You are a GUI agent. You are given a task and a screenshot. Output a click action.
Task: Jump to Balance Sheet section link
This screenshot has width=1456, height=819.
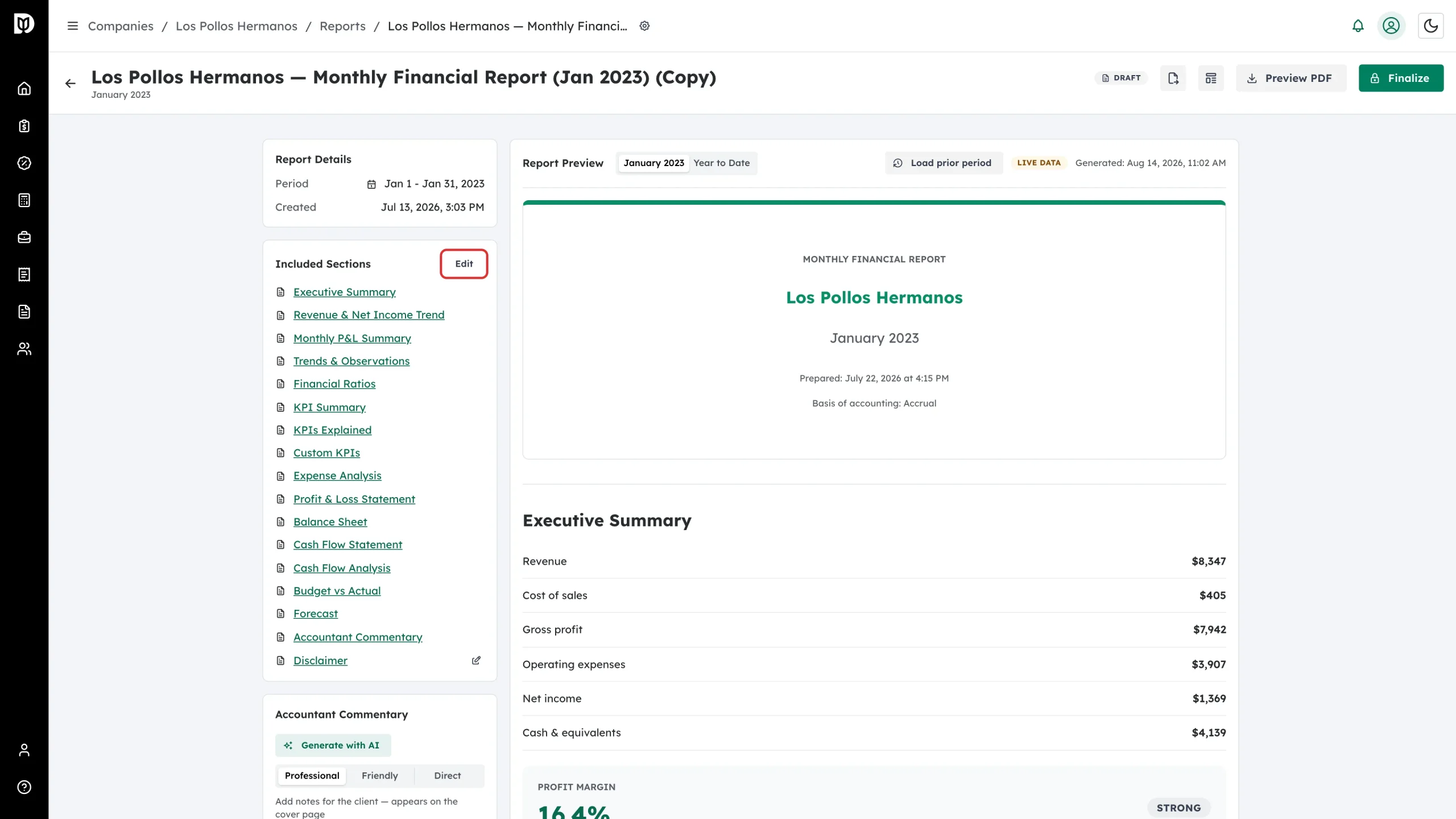[330, 522]
